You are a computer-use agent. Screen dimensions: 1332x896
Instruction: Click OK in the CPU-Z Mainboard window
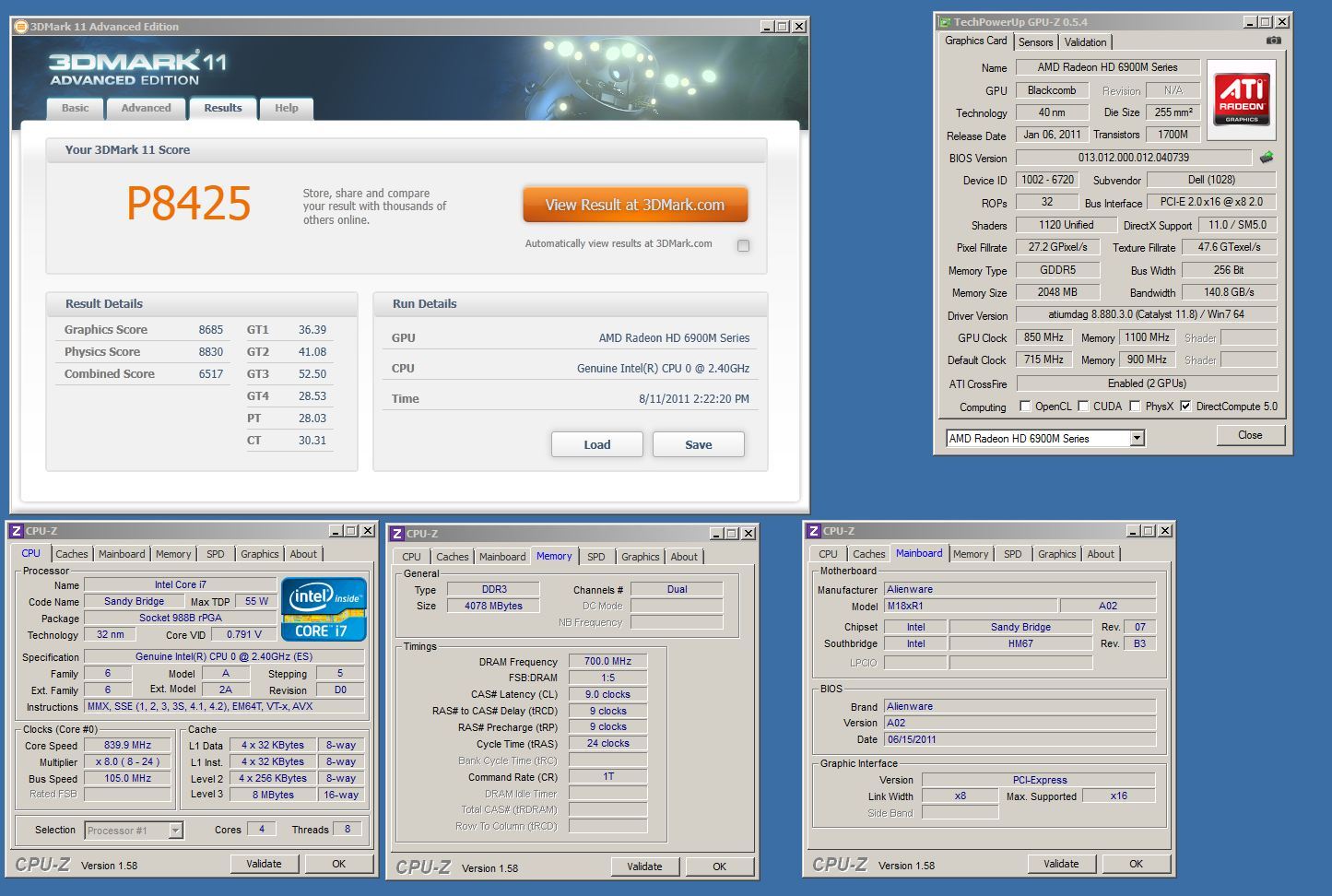[x=1136, y=864]
